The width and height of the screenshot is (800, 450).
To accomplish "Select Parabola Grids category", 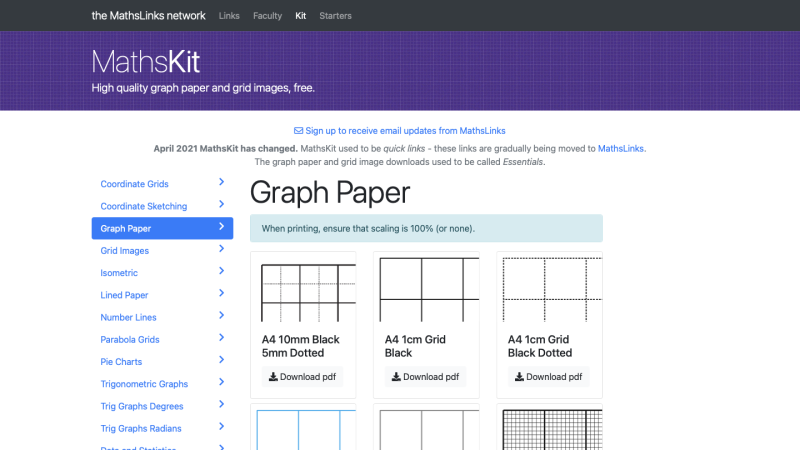I will (x=162, y=339).
